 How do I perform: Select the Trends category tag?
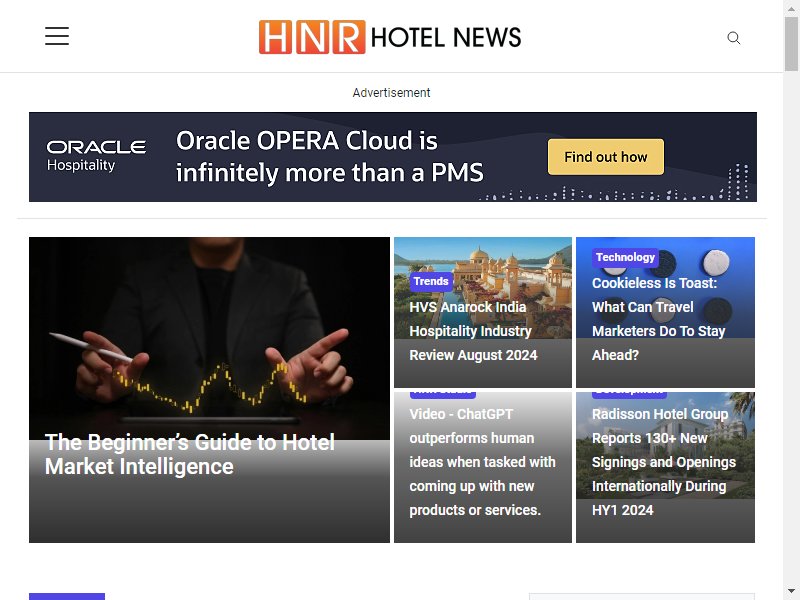(x=431, y=281)
